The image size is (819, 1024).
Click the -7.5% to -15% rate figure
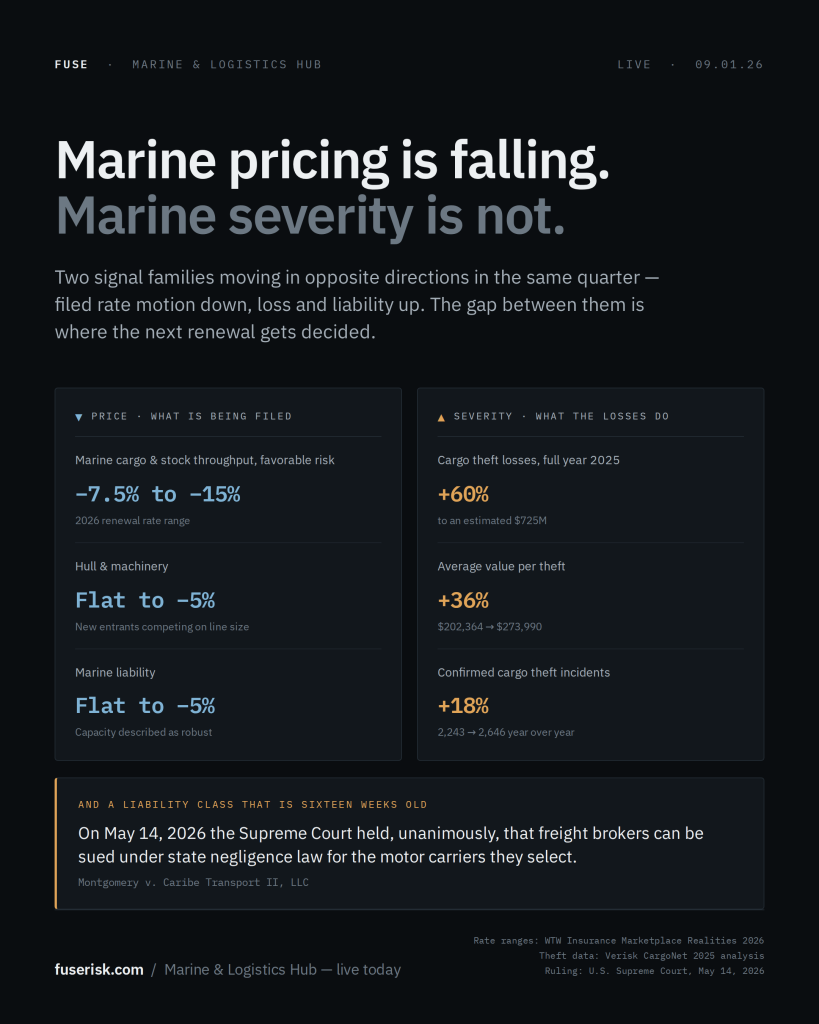pyautogui.click(x=157, y=494)
